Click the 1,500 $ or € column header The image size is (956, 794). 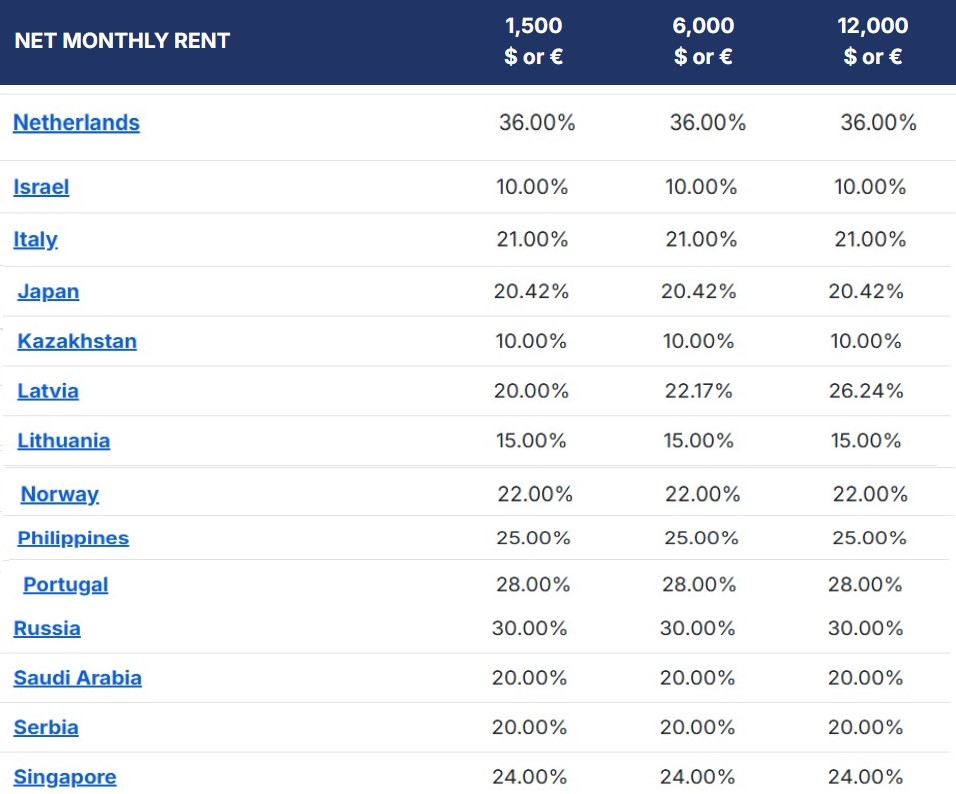[533, 41]
